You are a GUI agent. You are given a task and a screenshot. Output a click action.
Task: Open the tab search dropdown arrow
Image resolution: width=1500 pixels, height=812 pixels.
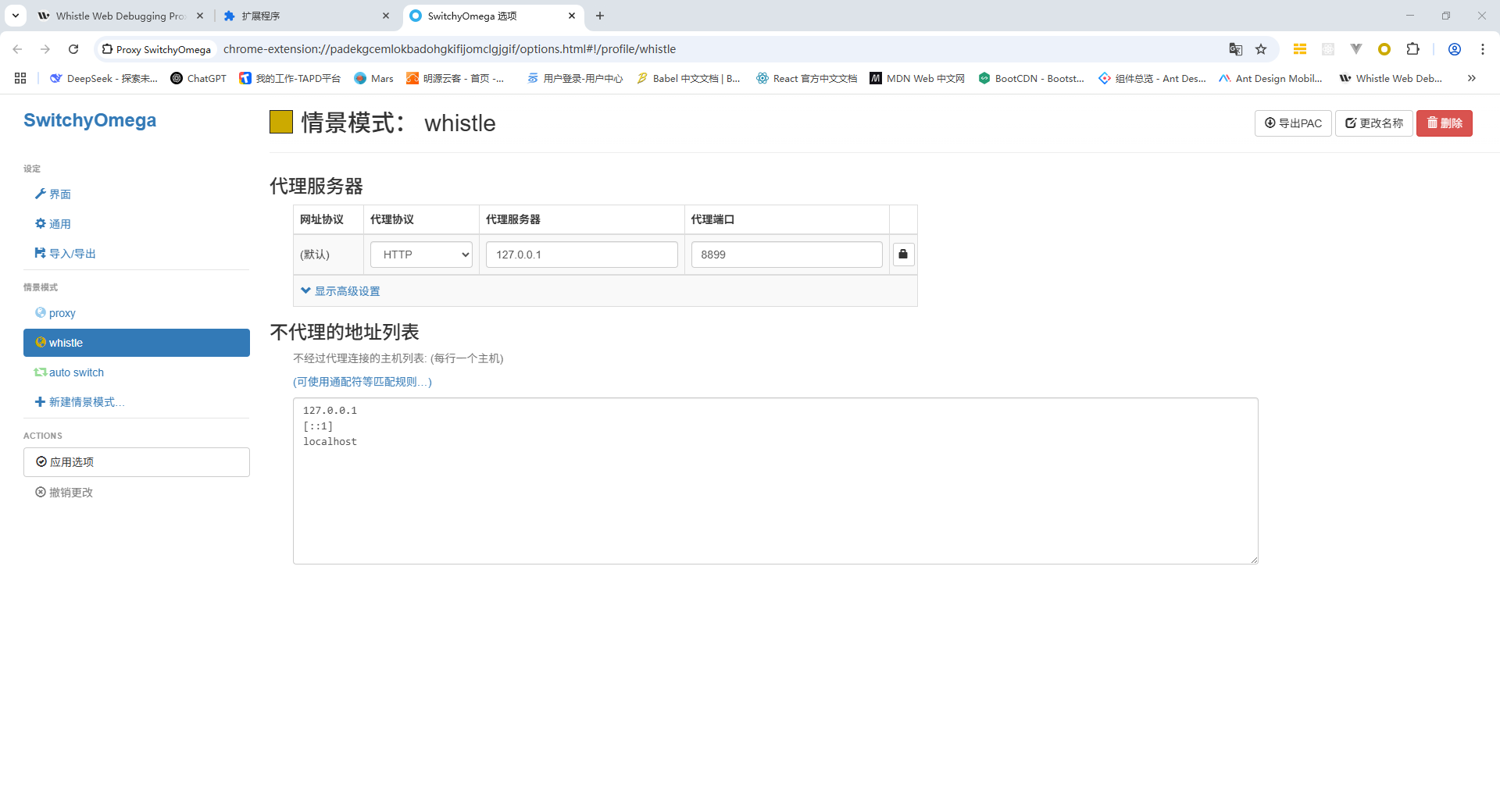pyautogui.click(x=15, y=16)
